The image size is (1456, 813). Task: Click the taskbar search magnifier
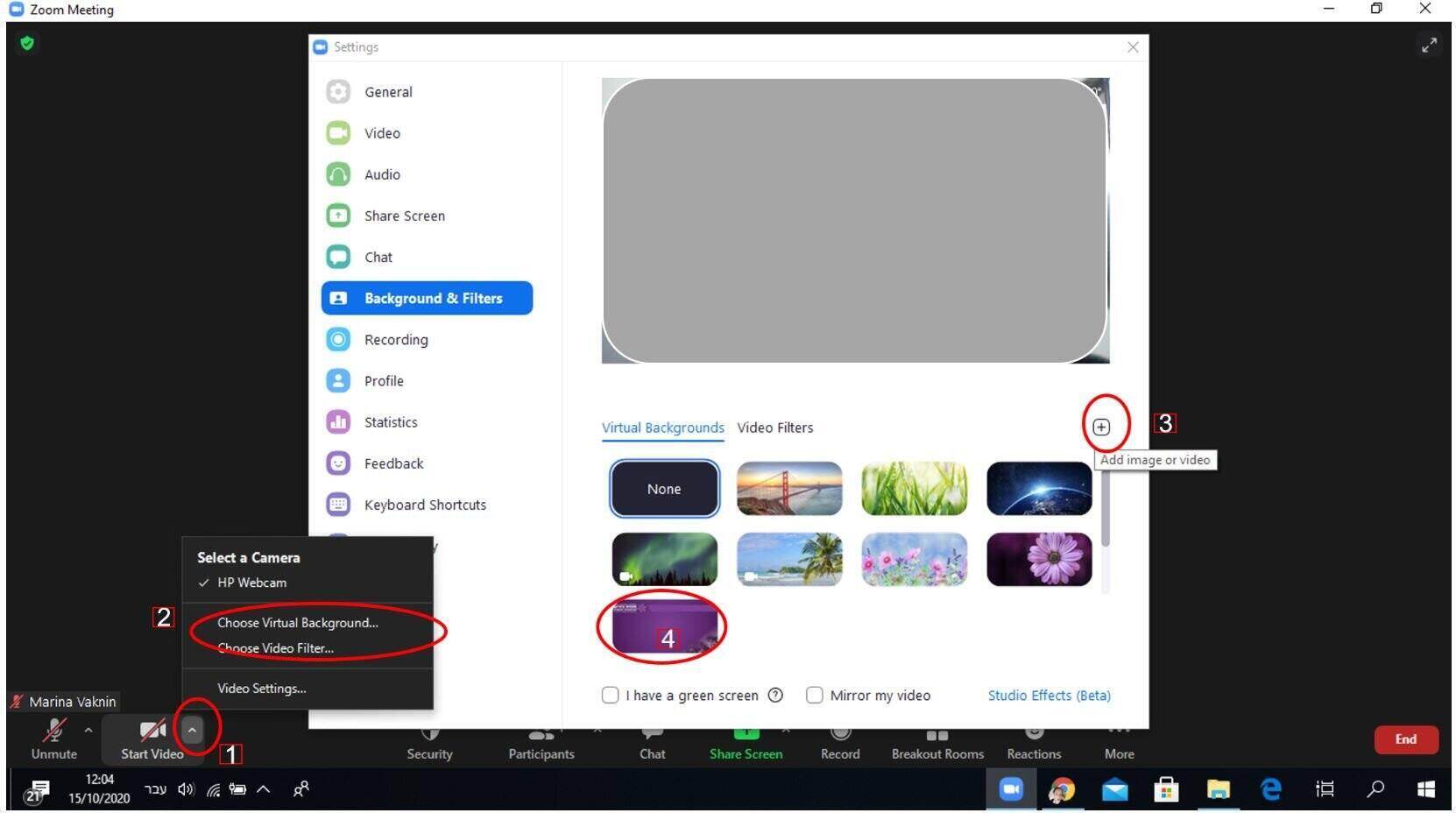(1375, 789)
